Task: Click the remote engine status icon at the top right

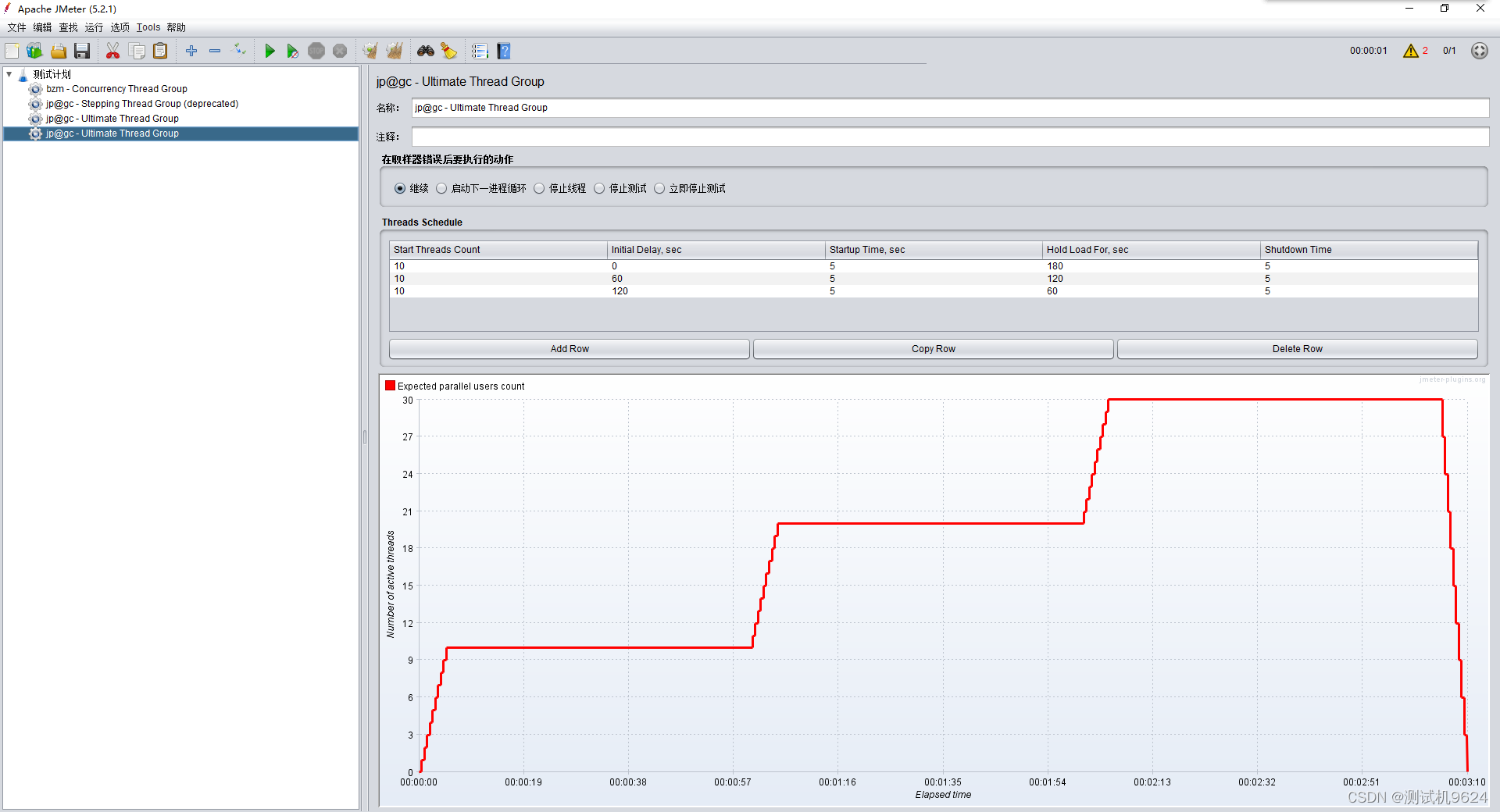Action: (1480, 51)
